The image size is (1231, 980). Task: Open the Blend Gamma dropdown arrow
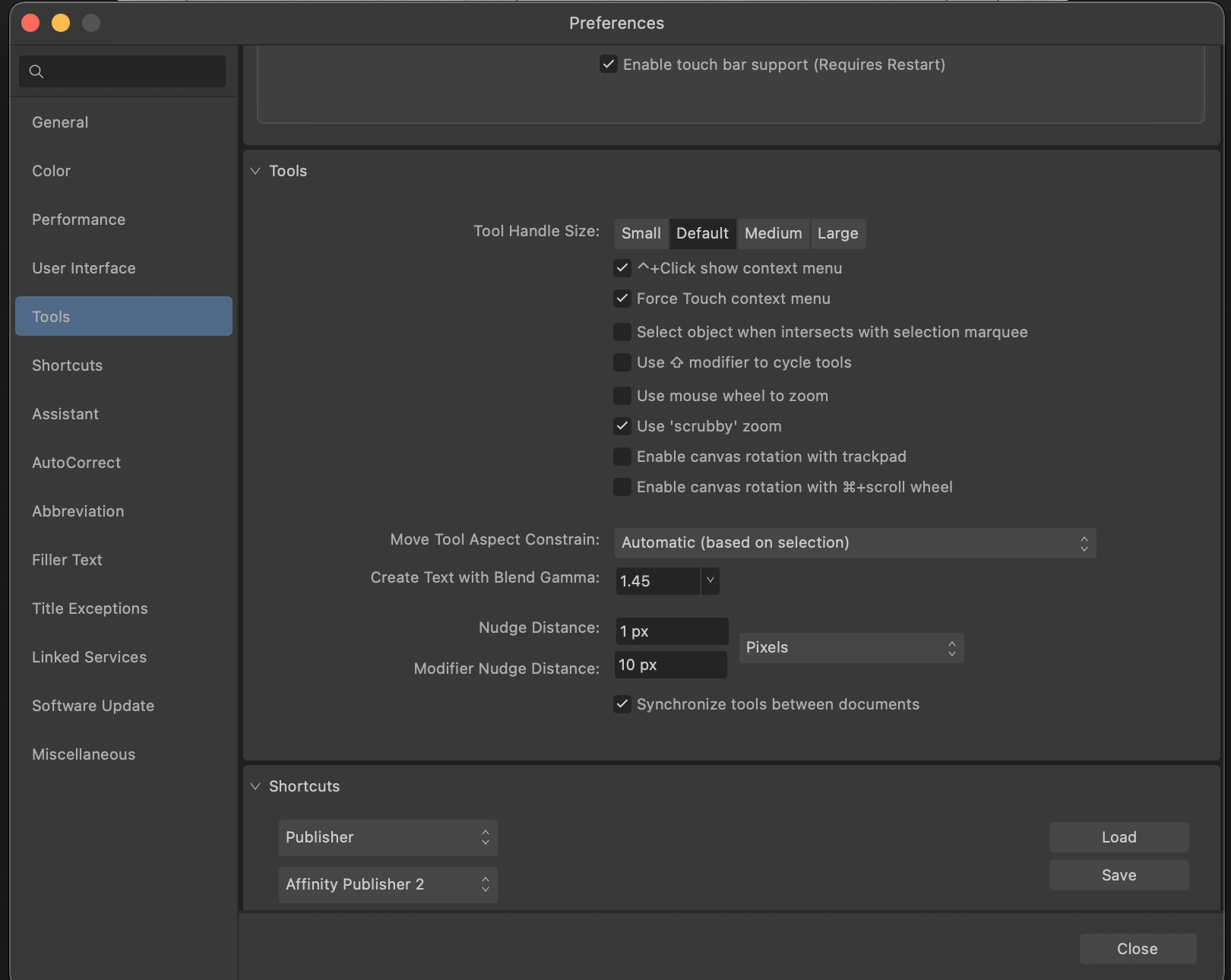[x=710, y=580]
